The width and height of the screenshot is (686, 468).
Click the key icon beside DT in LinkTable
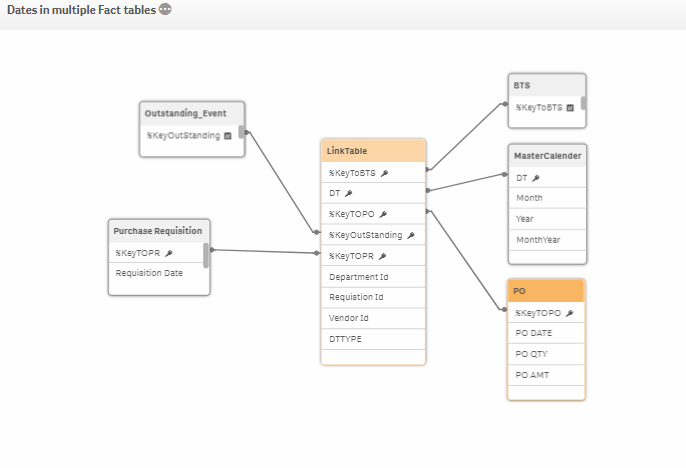point(349,194)
